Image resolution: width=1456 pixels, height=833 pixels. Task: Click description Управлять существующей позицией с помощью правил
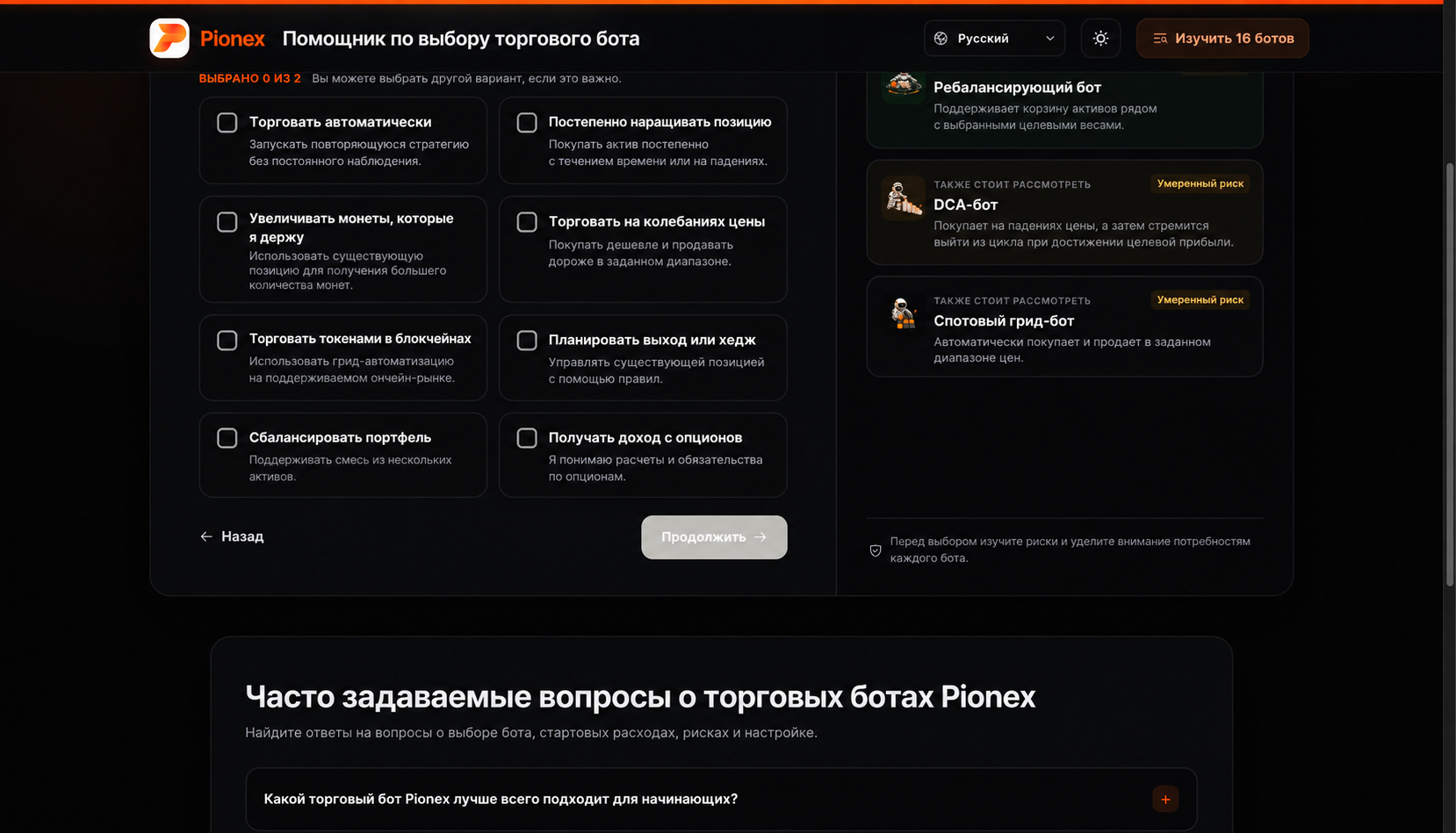pyautogui.click(x=656, y=370)
